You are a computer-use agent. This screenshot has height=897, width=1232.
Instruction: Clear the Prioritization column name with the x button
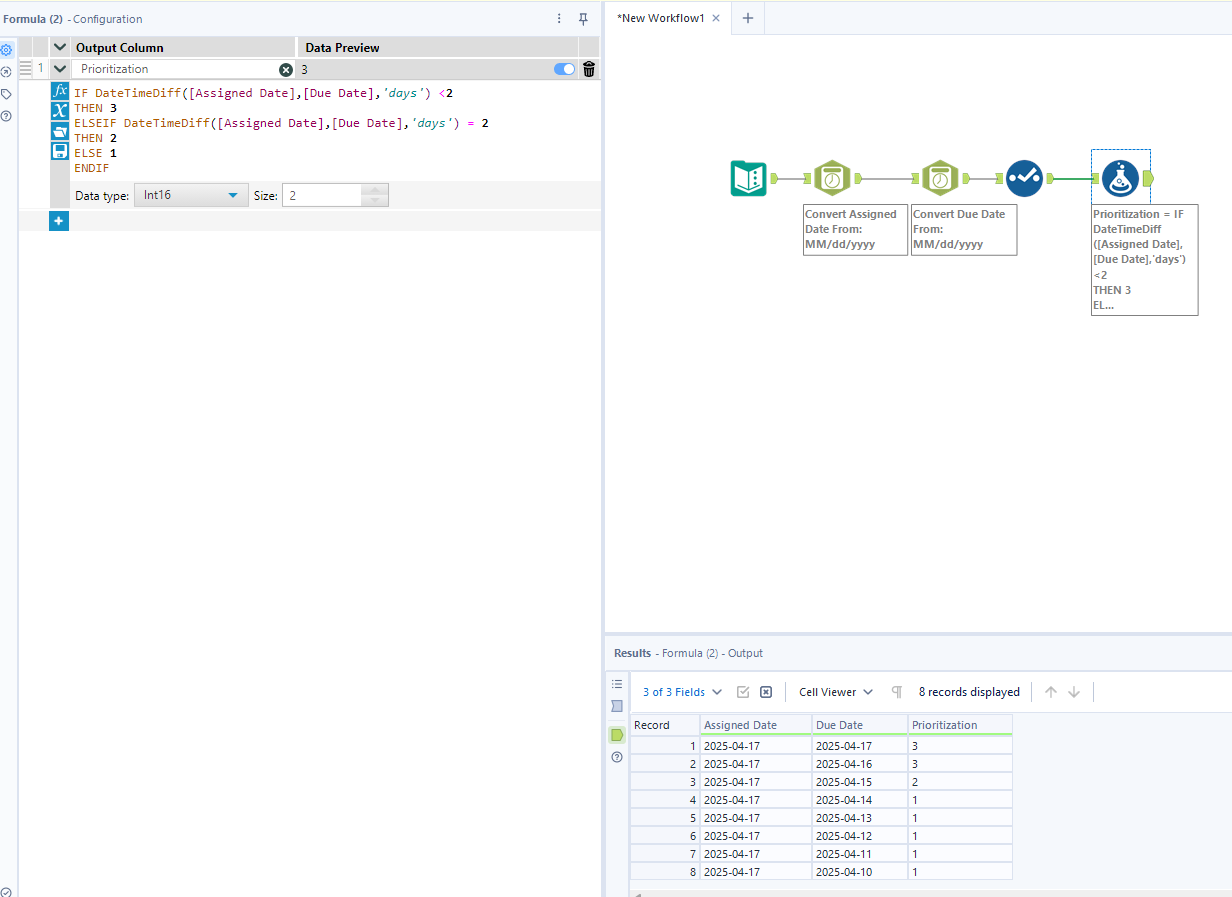point(286,69)
